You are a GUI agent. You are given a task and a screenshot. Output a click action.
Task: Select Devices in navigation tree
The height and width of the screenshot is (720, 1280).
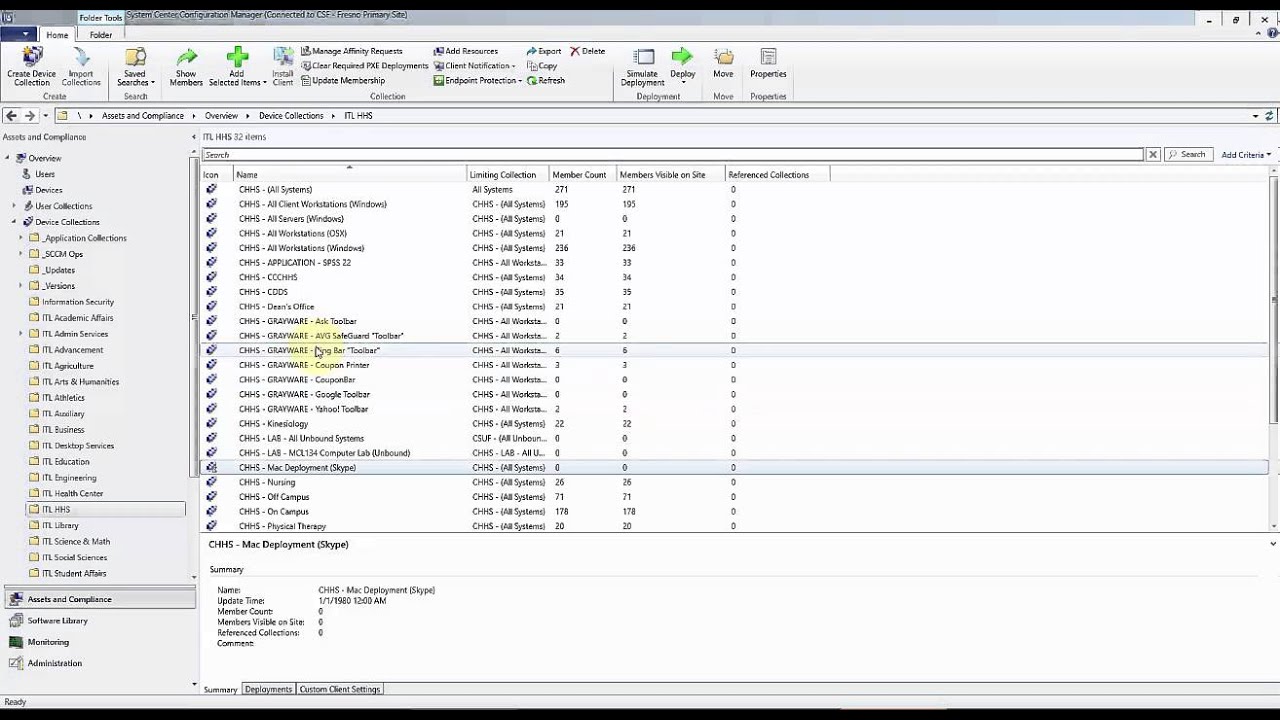[49, 190]
